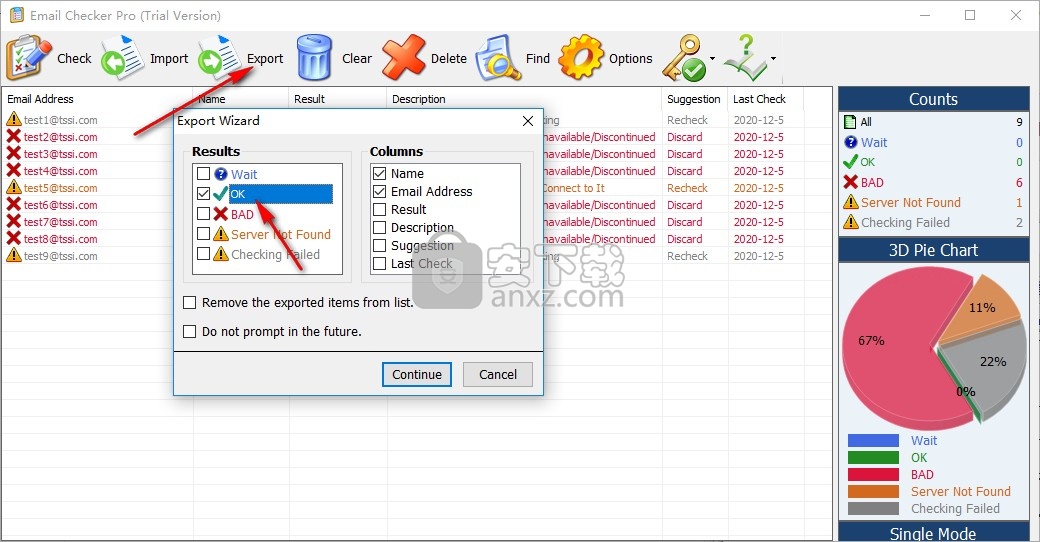Click the Continue button
This screenshot has height=542, width=1040.
pos(417,374)
